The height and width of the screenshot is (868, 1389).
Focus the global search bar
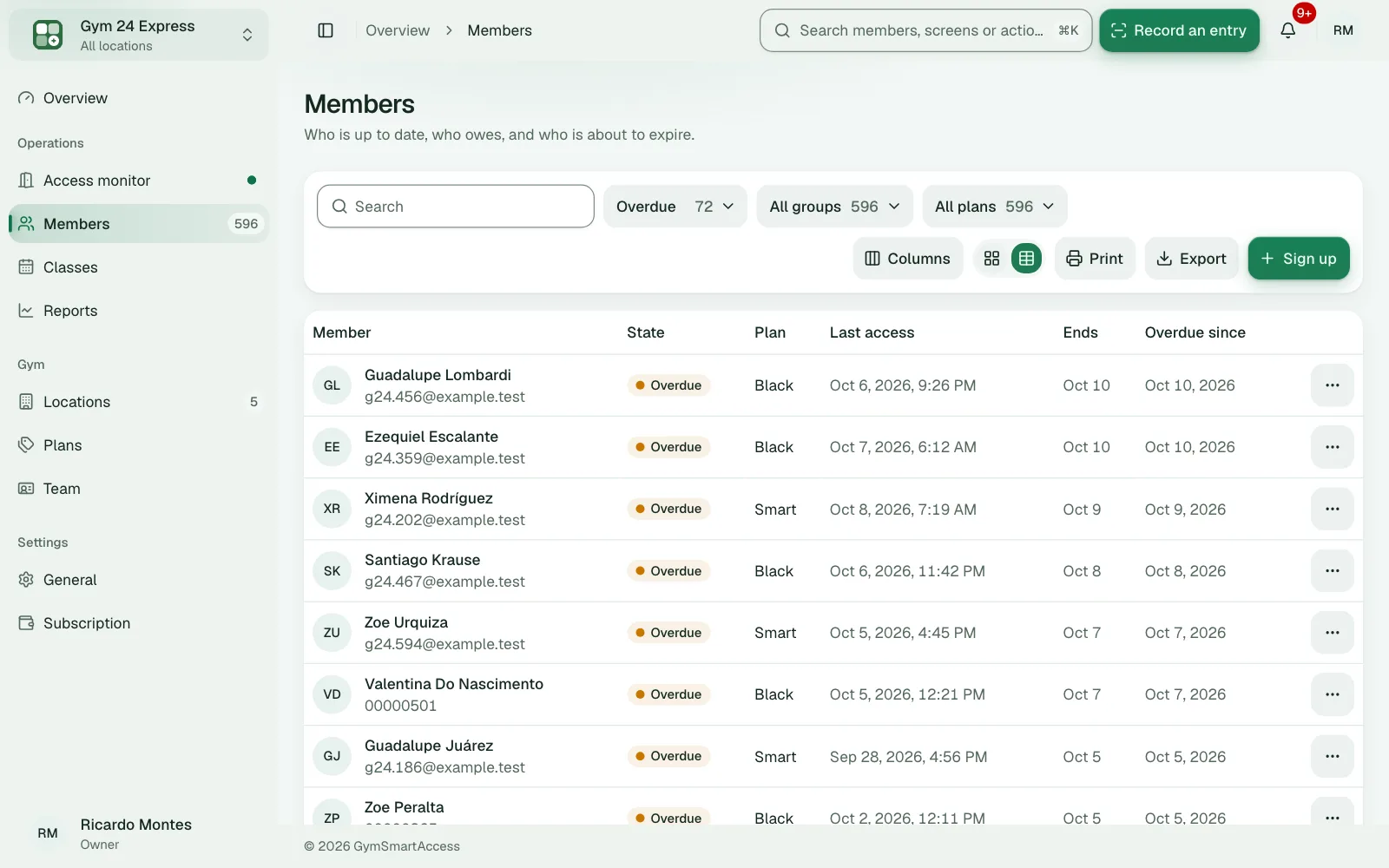(925, 30)
